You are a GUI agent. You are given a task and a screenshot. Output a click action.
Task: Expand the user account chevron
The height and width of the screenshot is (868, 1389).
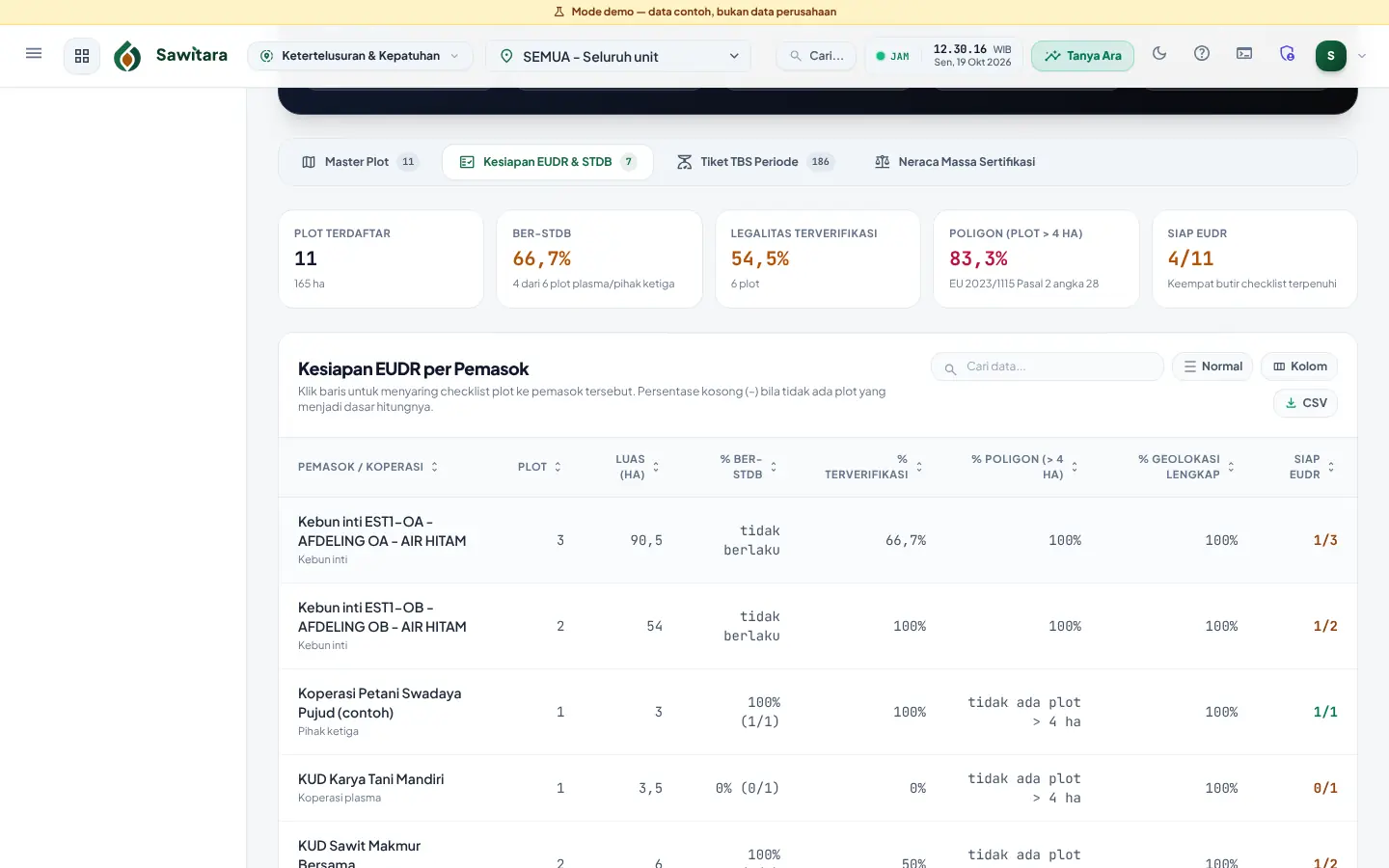1362,56
